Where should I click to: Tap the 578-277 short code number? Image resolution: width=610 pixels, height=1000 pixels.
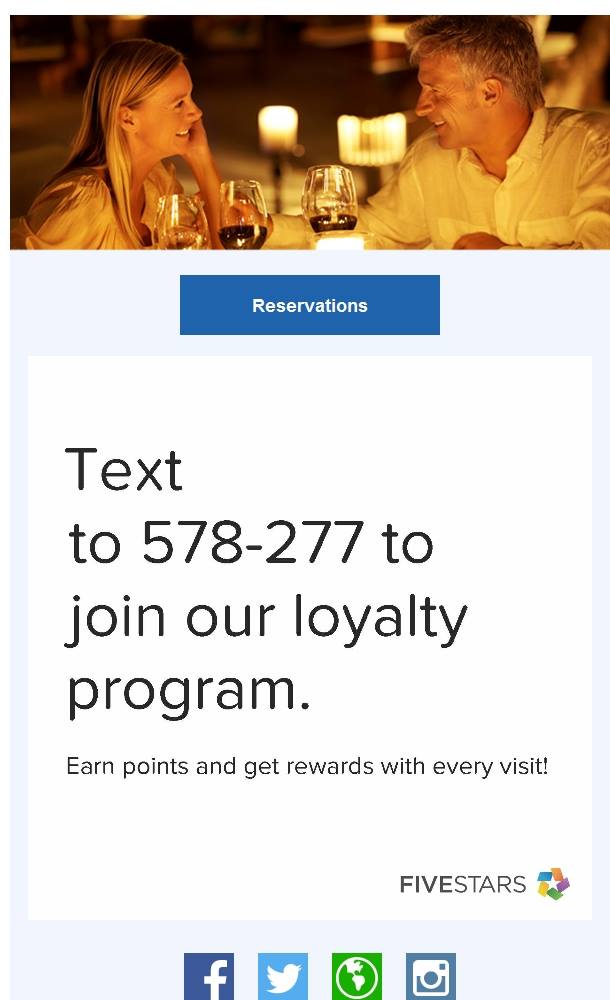pyautogui.click(x=251, y=543)
